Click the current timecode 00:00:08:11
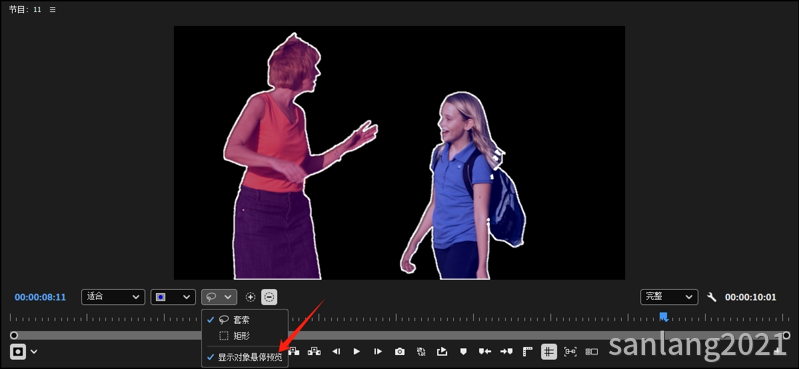Screen dimensions: 799x369 coord(40,297)
